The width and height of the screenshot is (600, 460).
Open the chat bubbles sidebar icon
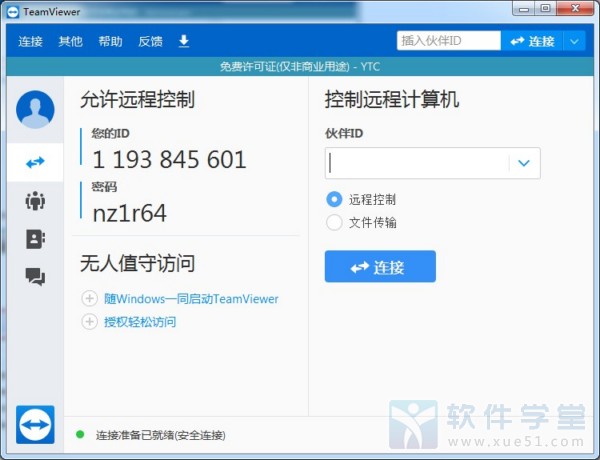click(35, 276)
